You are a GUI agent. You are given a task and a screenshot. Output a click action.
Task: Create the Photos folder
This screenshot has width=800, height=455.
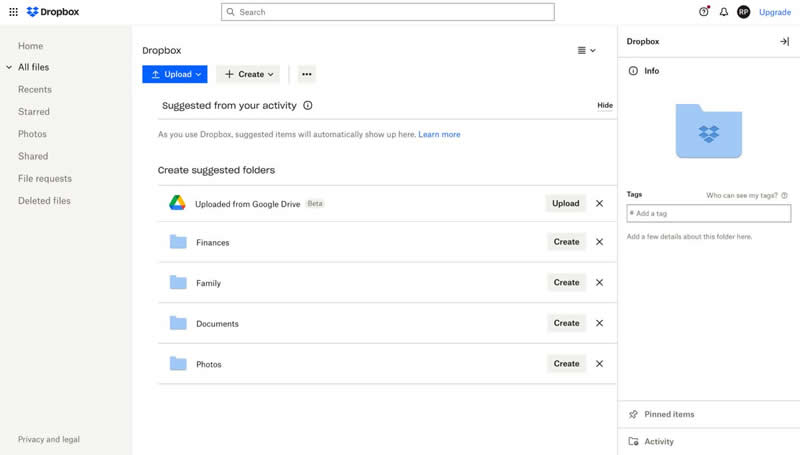566,364
